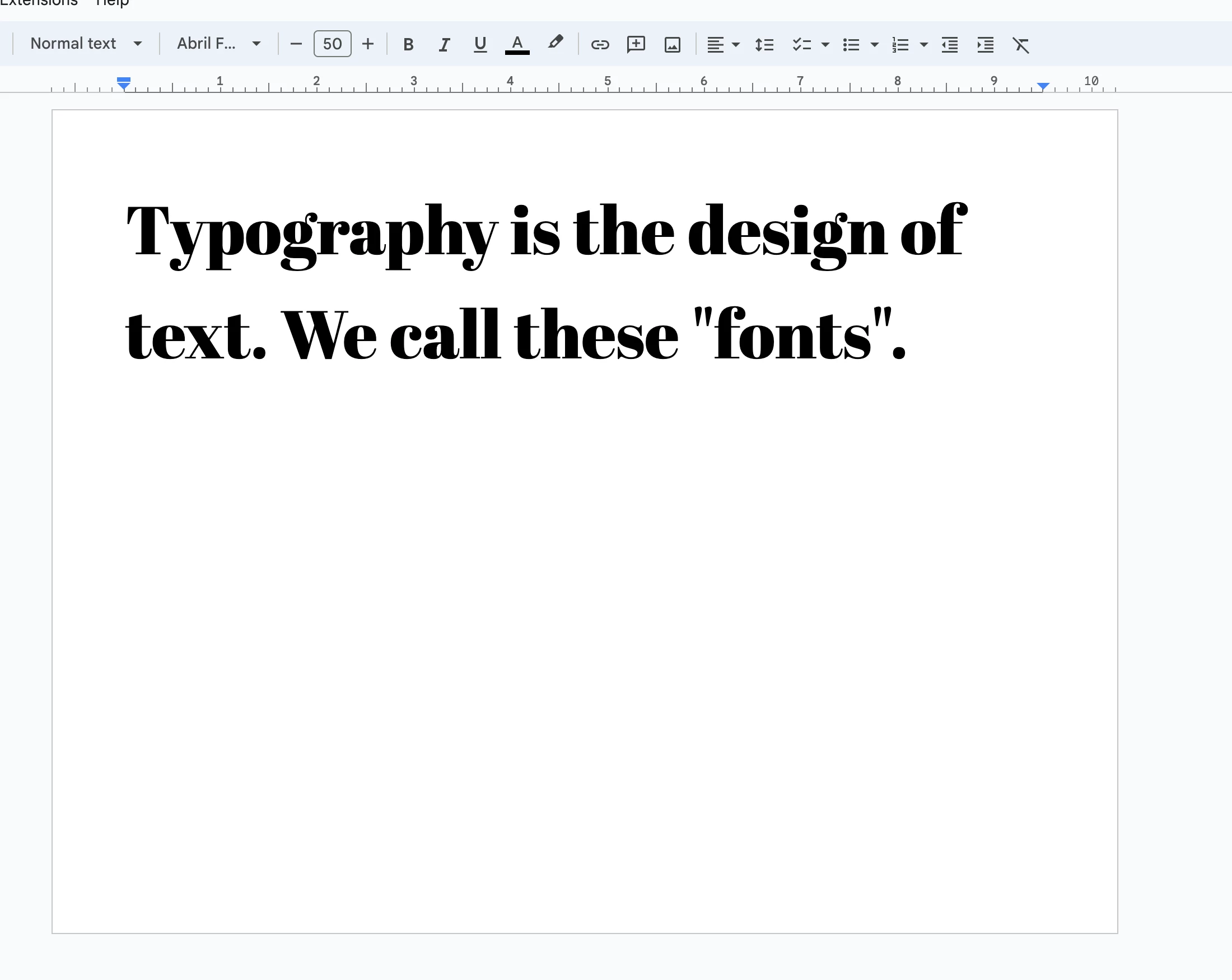Toggle italic formatting

pyautogui.click(x=444, y=45)
